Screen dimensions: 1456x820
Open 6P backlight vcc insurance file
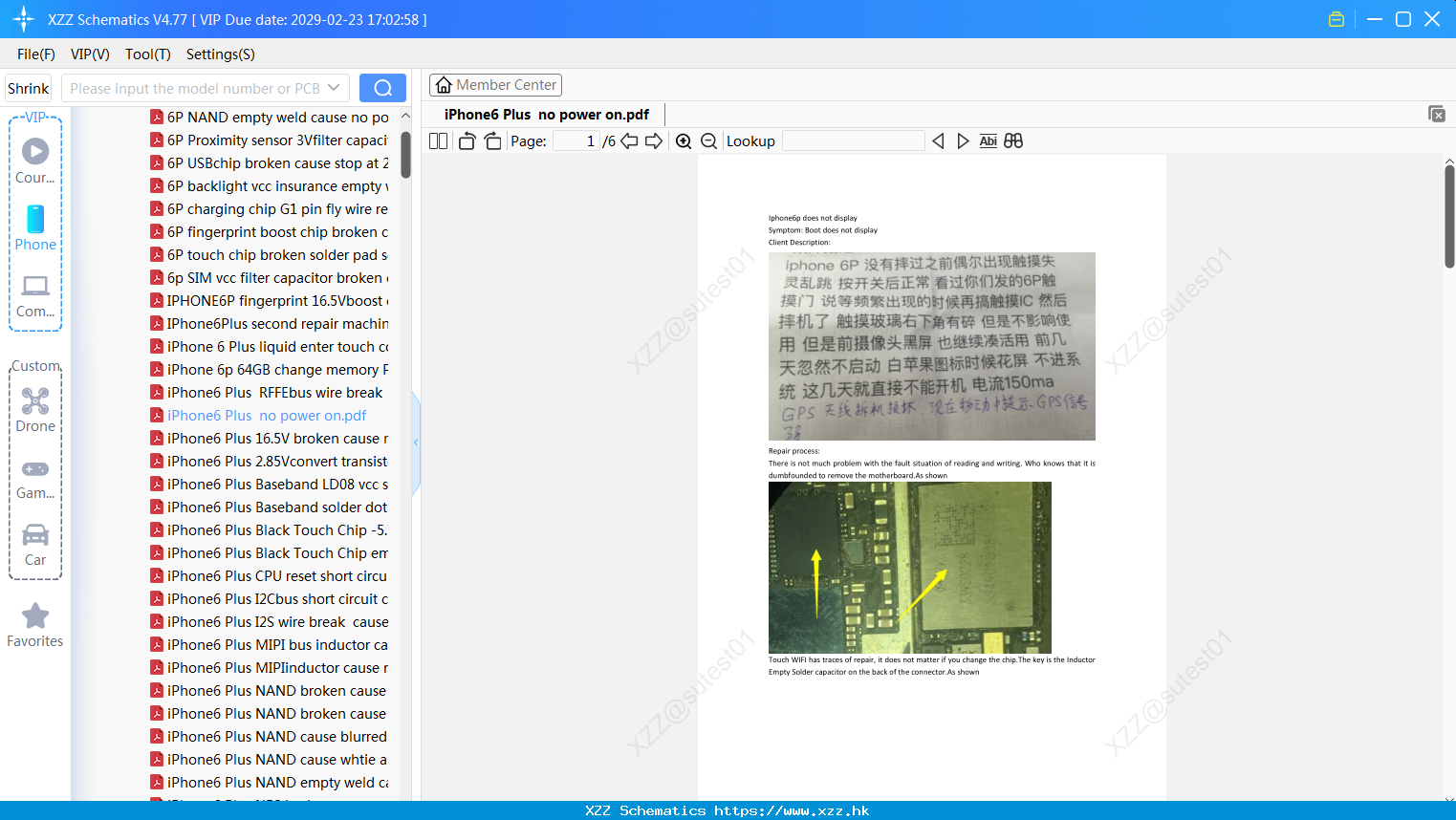click(x=270, y=186)
